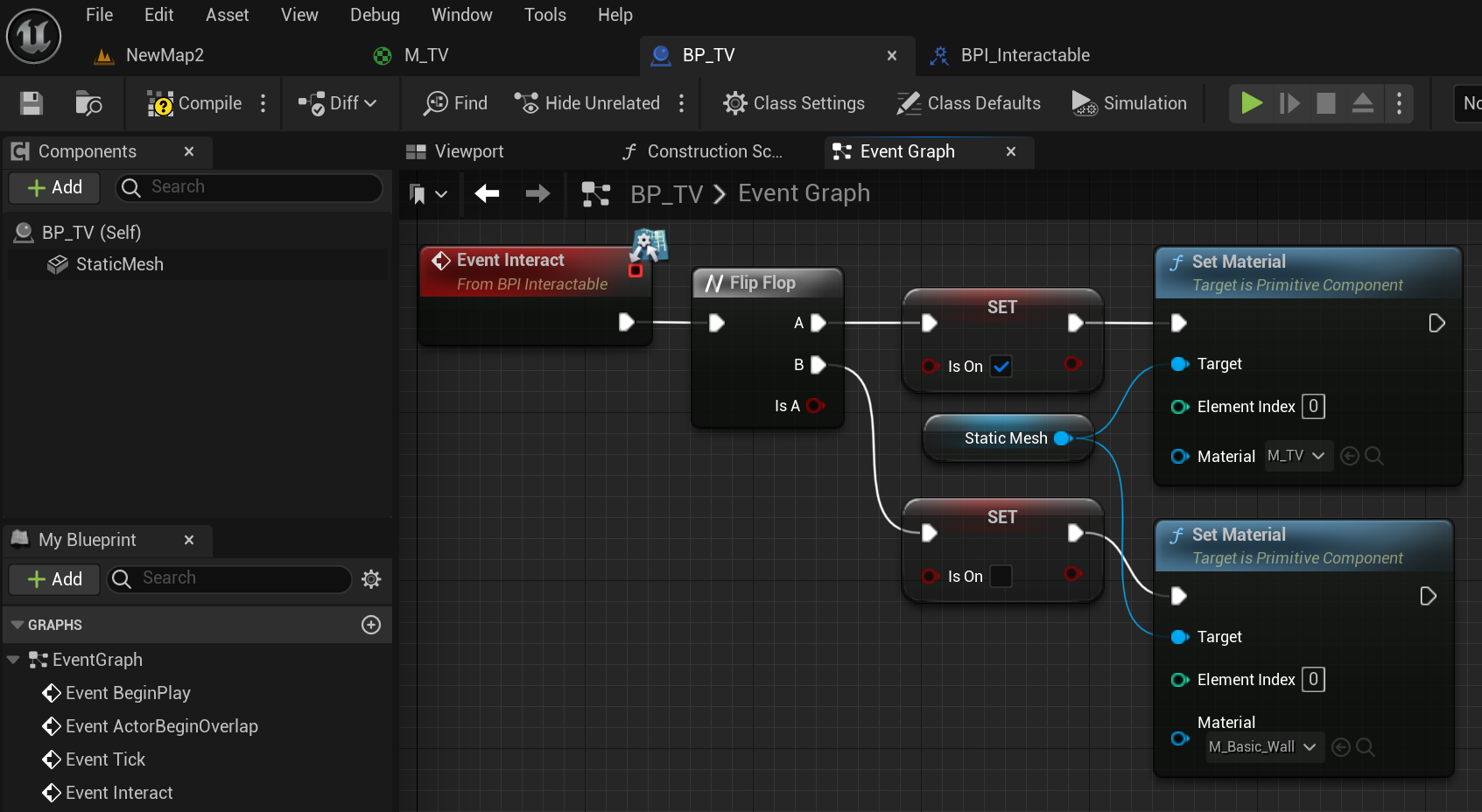This screenshot has width=1482, height=812.
Task: Navigate back in graph history
Action: pos(487,193)
